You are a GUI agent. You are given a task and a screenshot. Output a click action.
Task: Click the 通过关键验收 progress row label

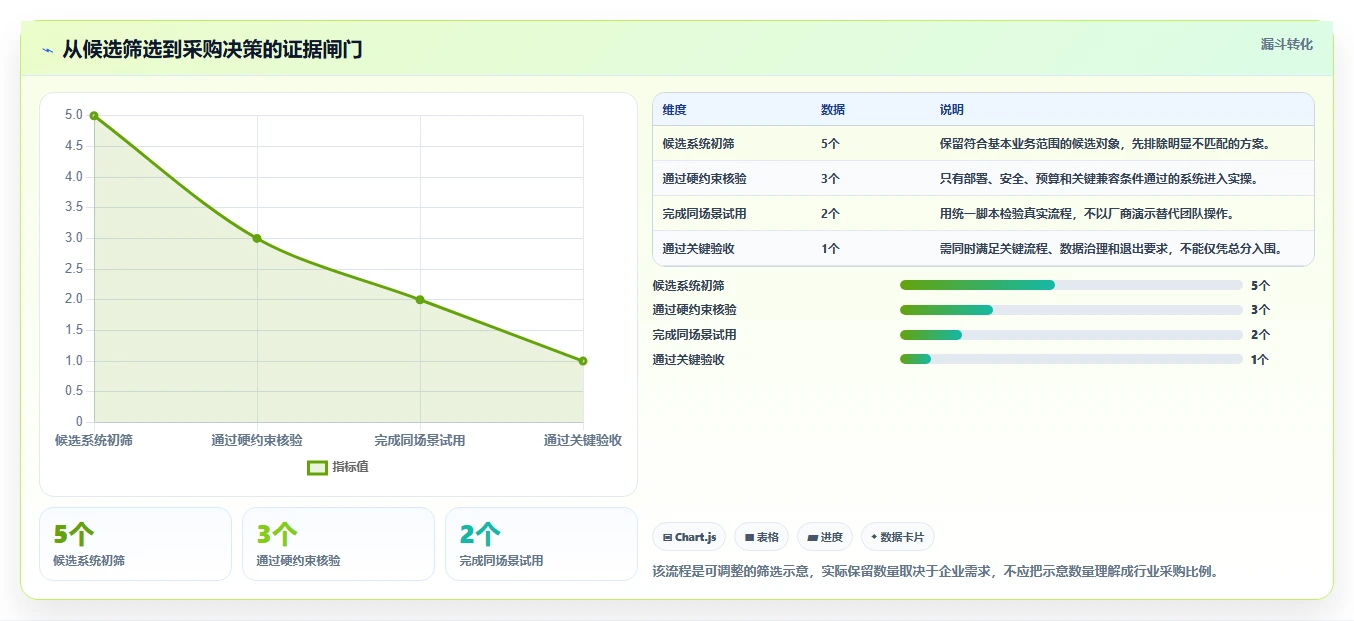point(688,360)
